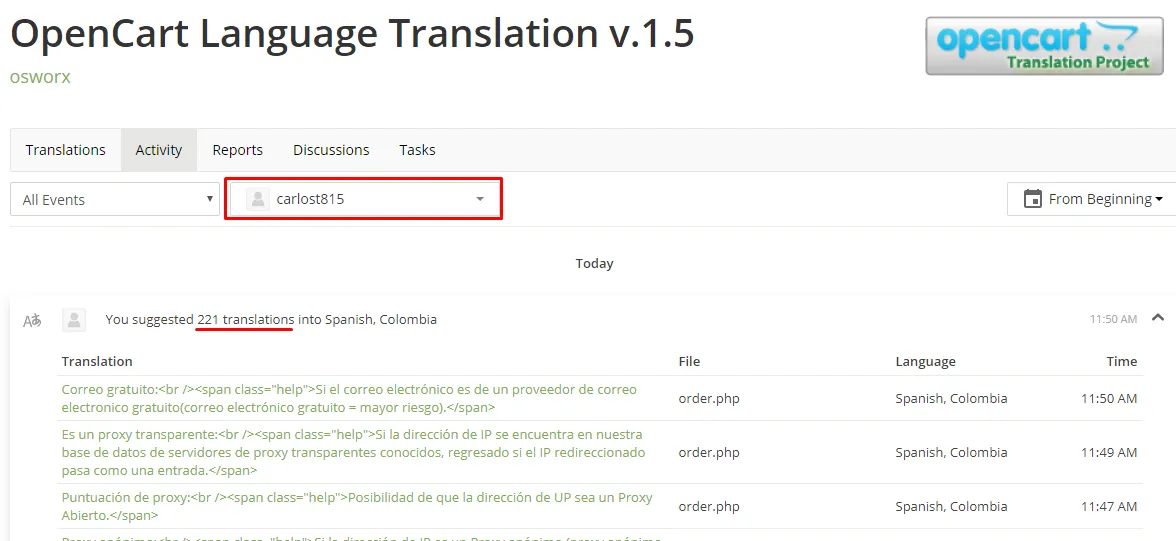
Task: Collapse the 221 translations activity entry
Action: click(x=1158, y=317)
